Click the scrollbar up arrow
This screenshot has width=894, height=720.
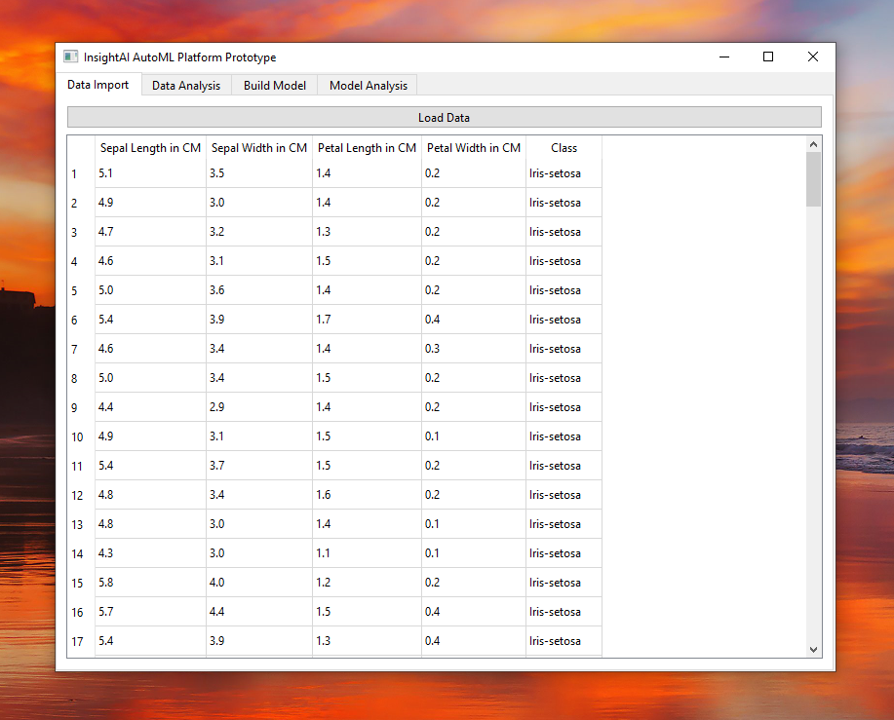tap(813, 143)
